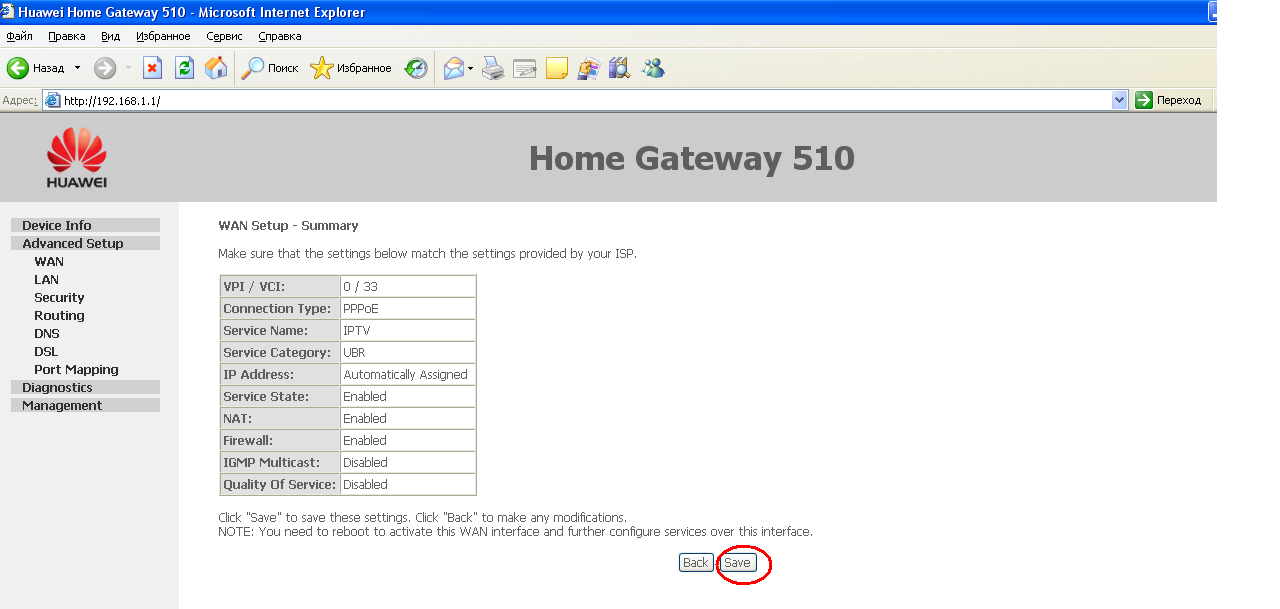The height and width of the screenshot is (609, 1280).
Task: Open the Сервис menu
Action: [225, 36]
